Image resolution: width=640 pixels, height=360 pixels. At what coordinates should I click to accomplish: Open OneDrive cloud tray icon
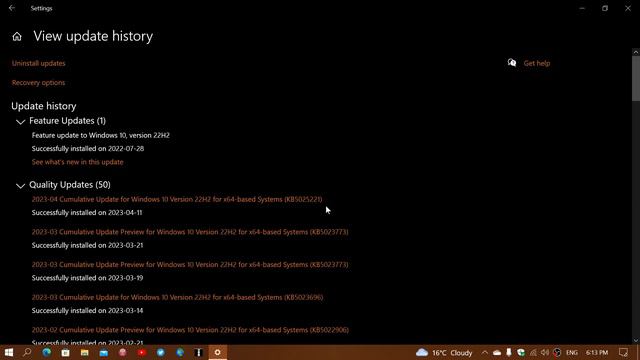click(x=497, y=352)
